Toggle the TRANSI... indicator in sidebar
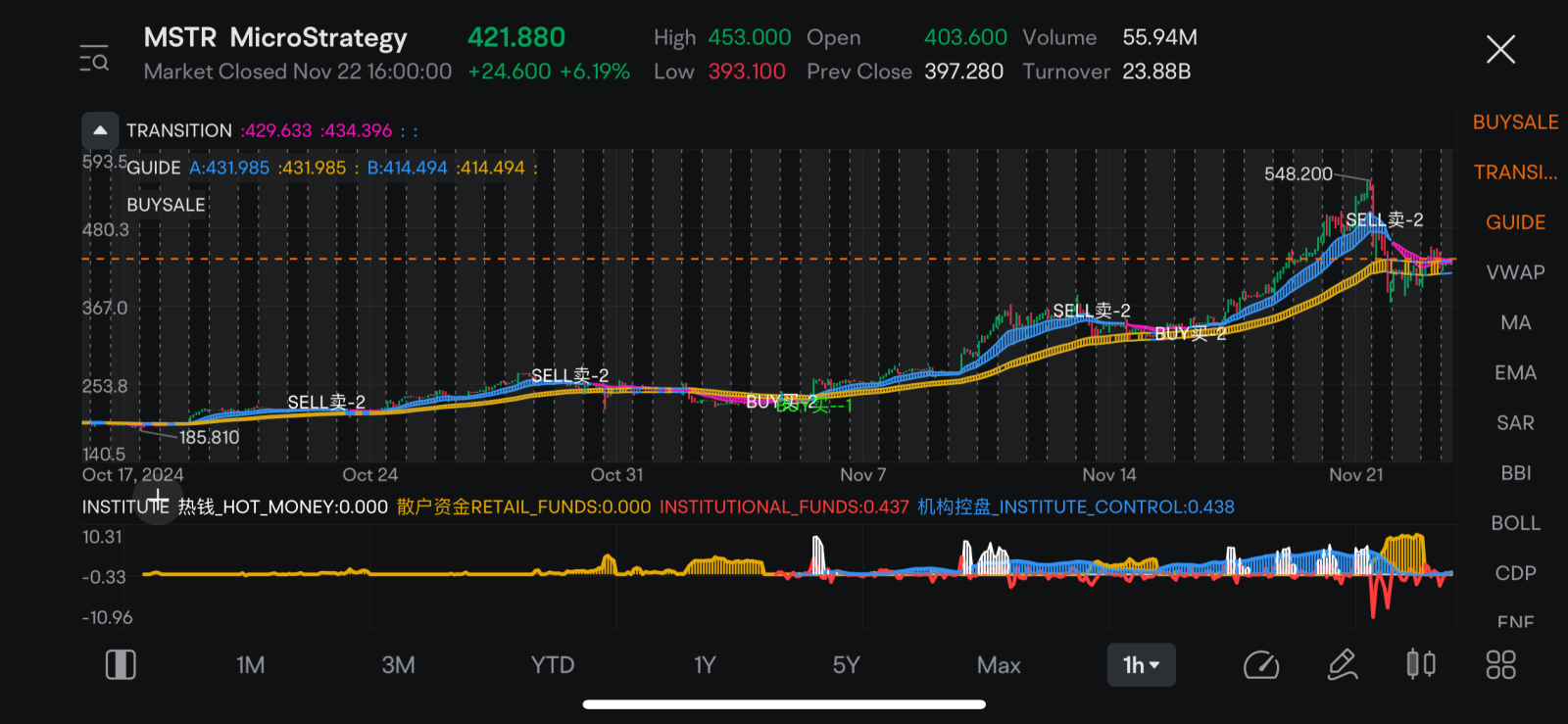Image resolution: width=1568 pixels, height=724 pixels. [x=1515, y=172]
